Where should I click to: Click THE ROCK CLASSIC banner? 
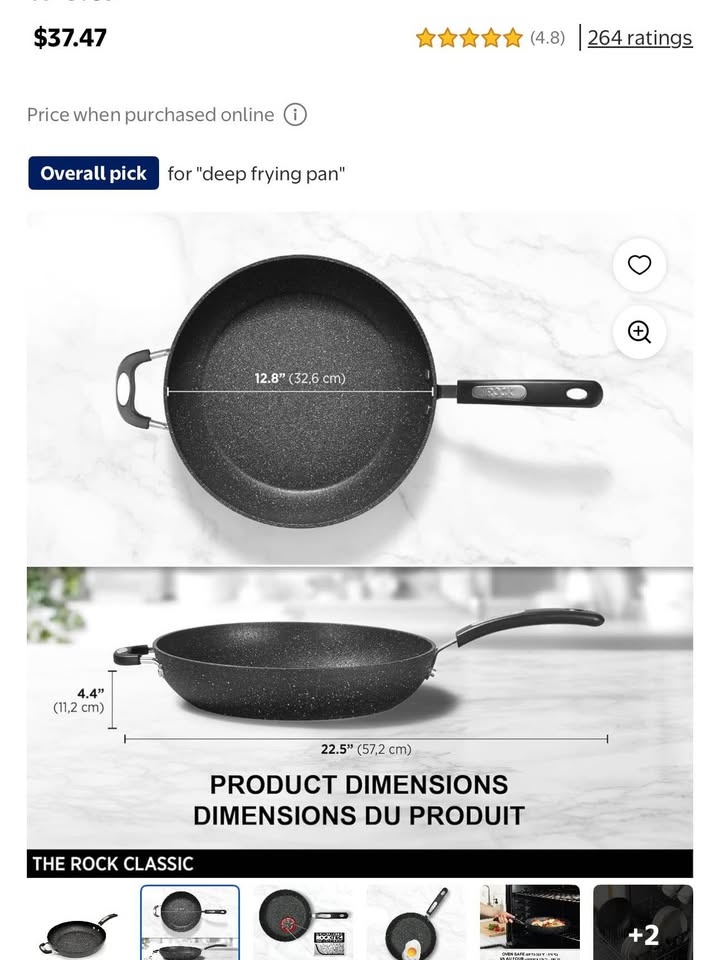click(360, 863)
